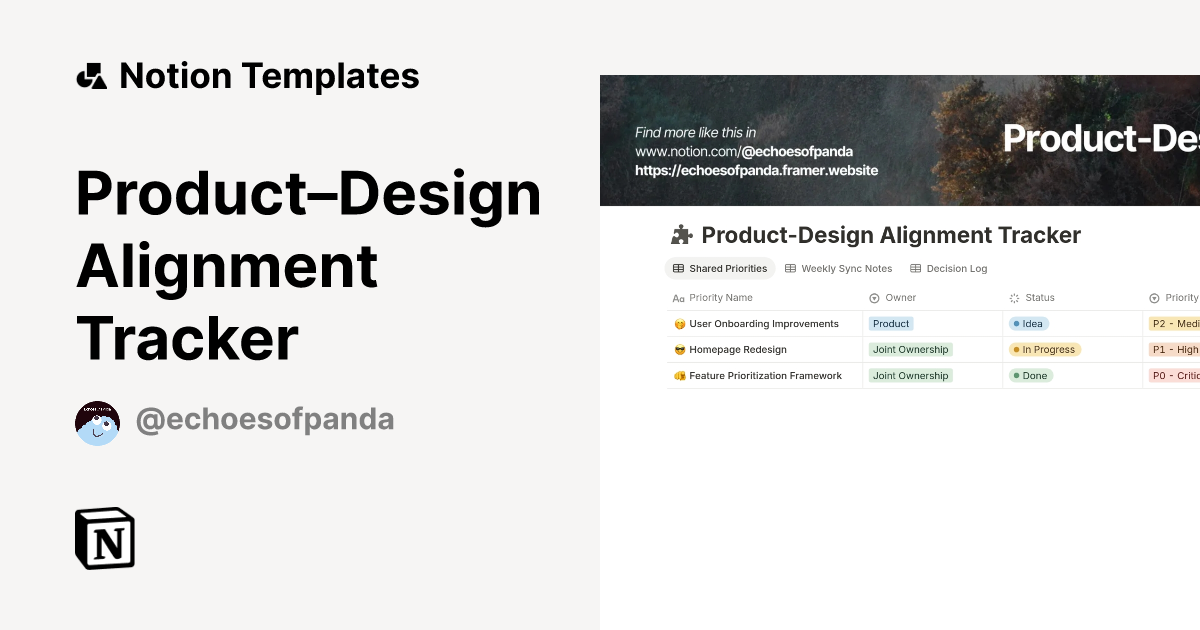Click the echoesofpanda.framer.website link
Image resolution: width=1200 pixels, height=630 pixels.
[x=755, y=170]
